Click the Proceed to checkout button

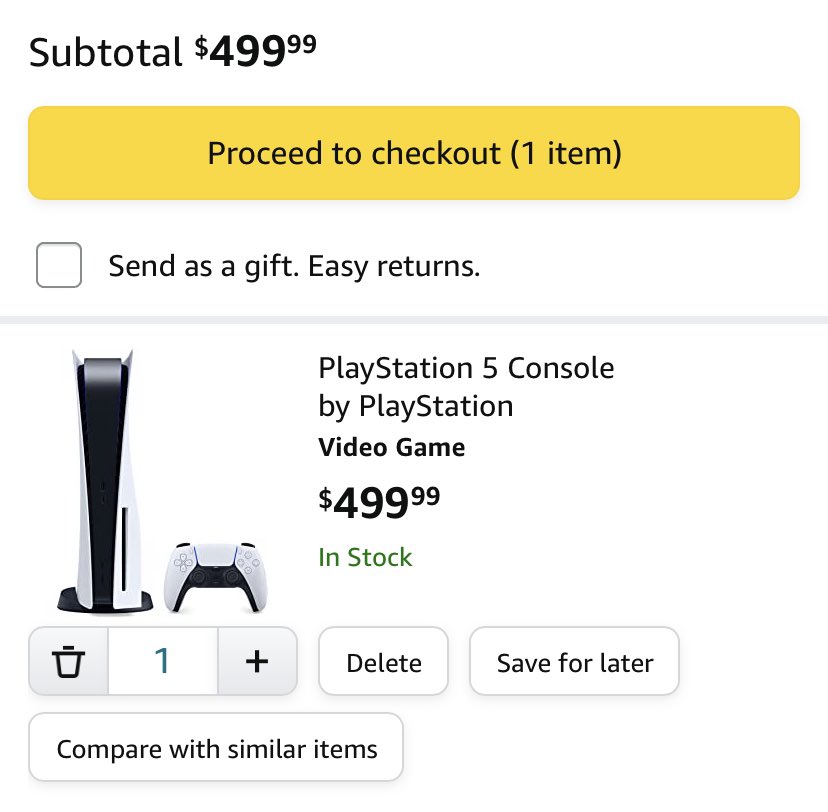coord(414,153)
